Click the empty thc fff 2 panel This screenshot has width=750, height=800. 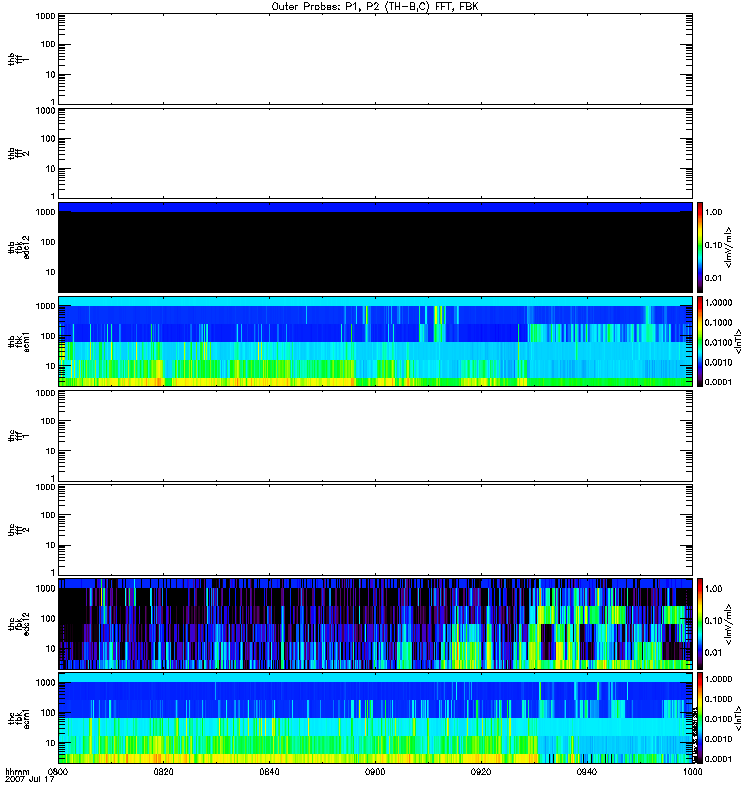click(x=375, y=530)
